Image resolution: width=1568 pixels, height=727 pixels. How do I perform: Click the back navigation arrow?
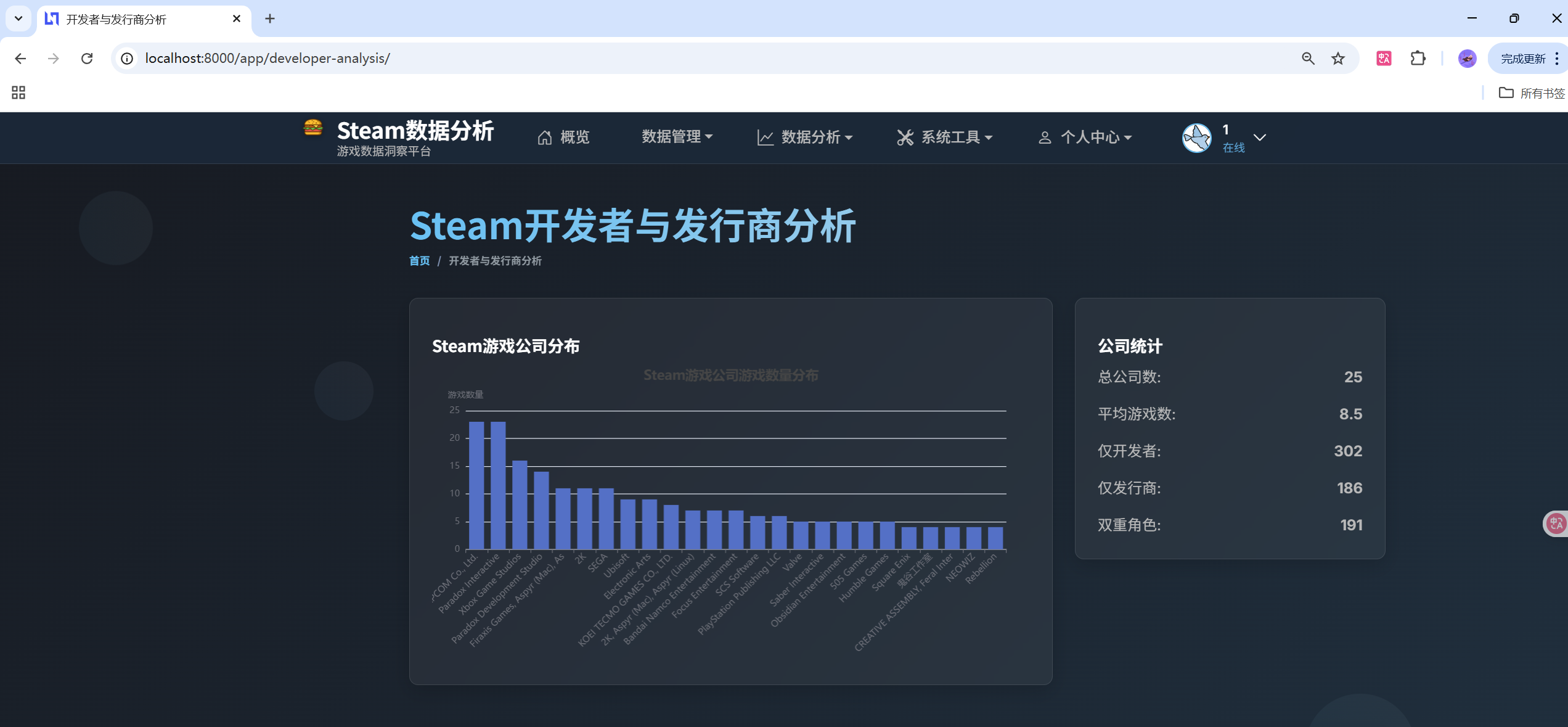(x=20, y=59)
